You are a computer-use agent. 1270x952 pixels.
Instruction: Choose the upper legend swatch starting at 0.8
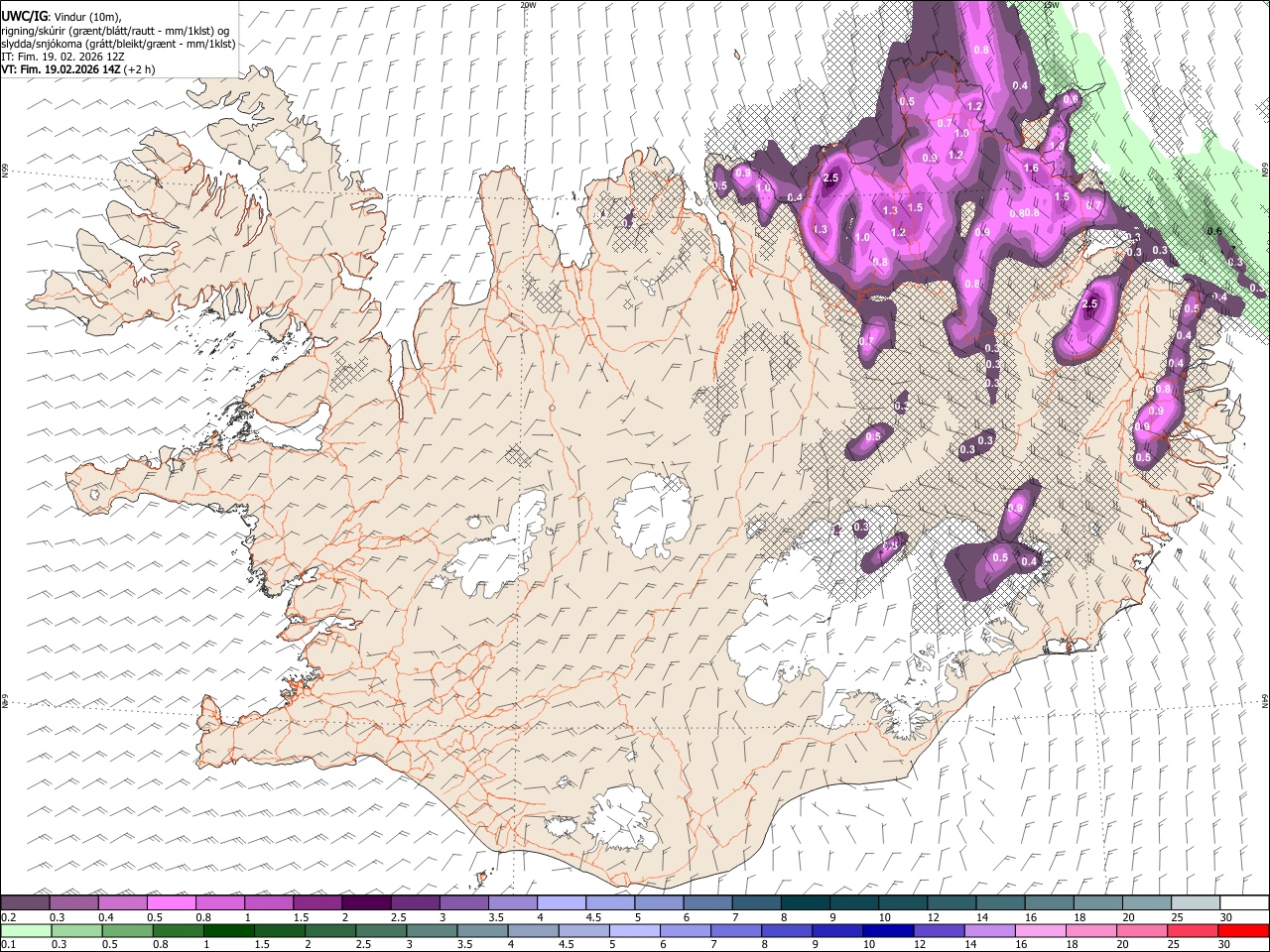pyautogui.click(x=220, y=903)
